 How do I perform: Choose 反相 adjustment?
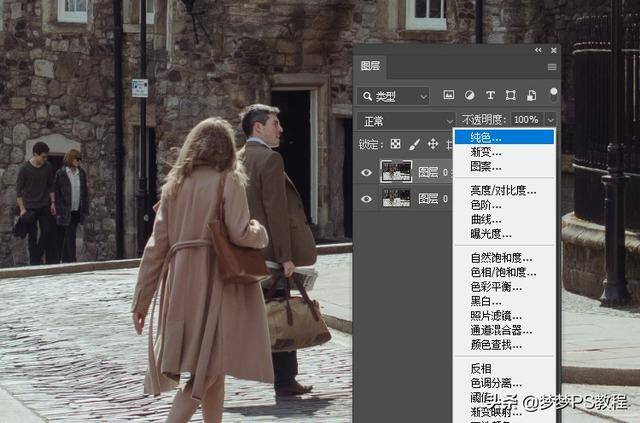point(504,368)
